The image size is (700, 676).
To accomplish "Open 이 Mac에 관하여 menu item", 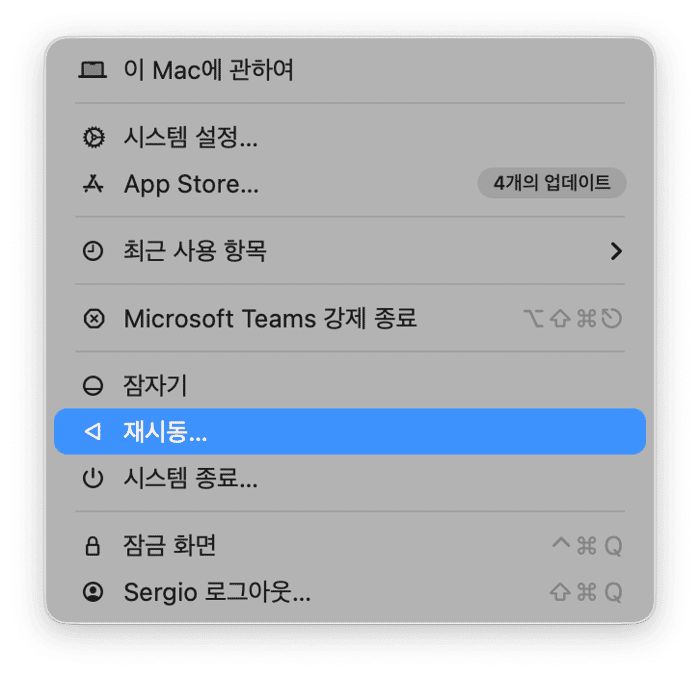I will [208, 70].
